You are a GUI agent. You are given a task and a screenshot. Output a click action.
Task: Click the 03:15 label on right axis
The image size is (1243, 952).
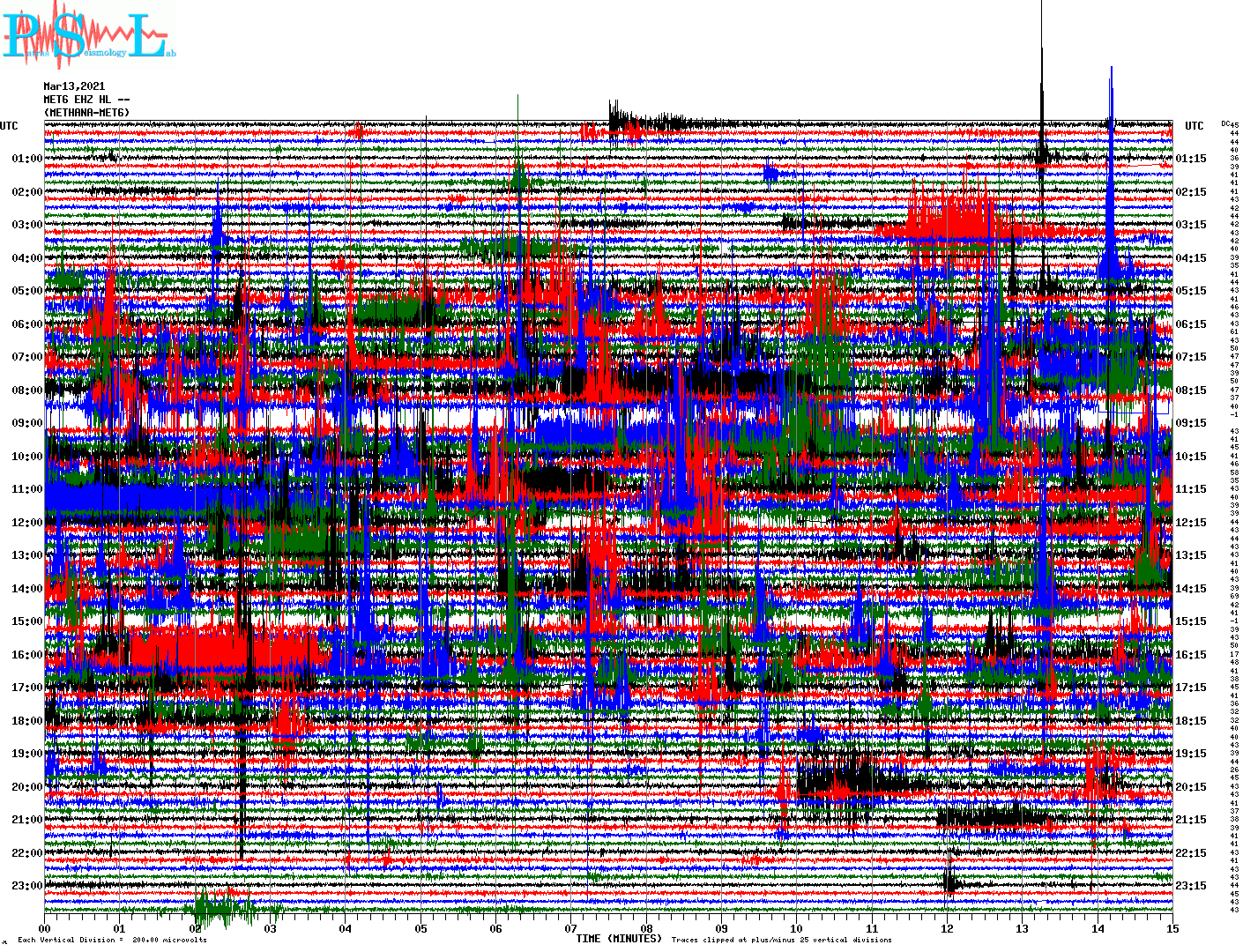(1191, 225)
